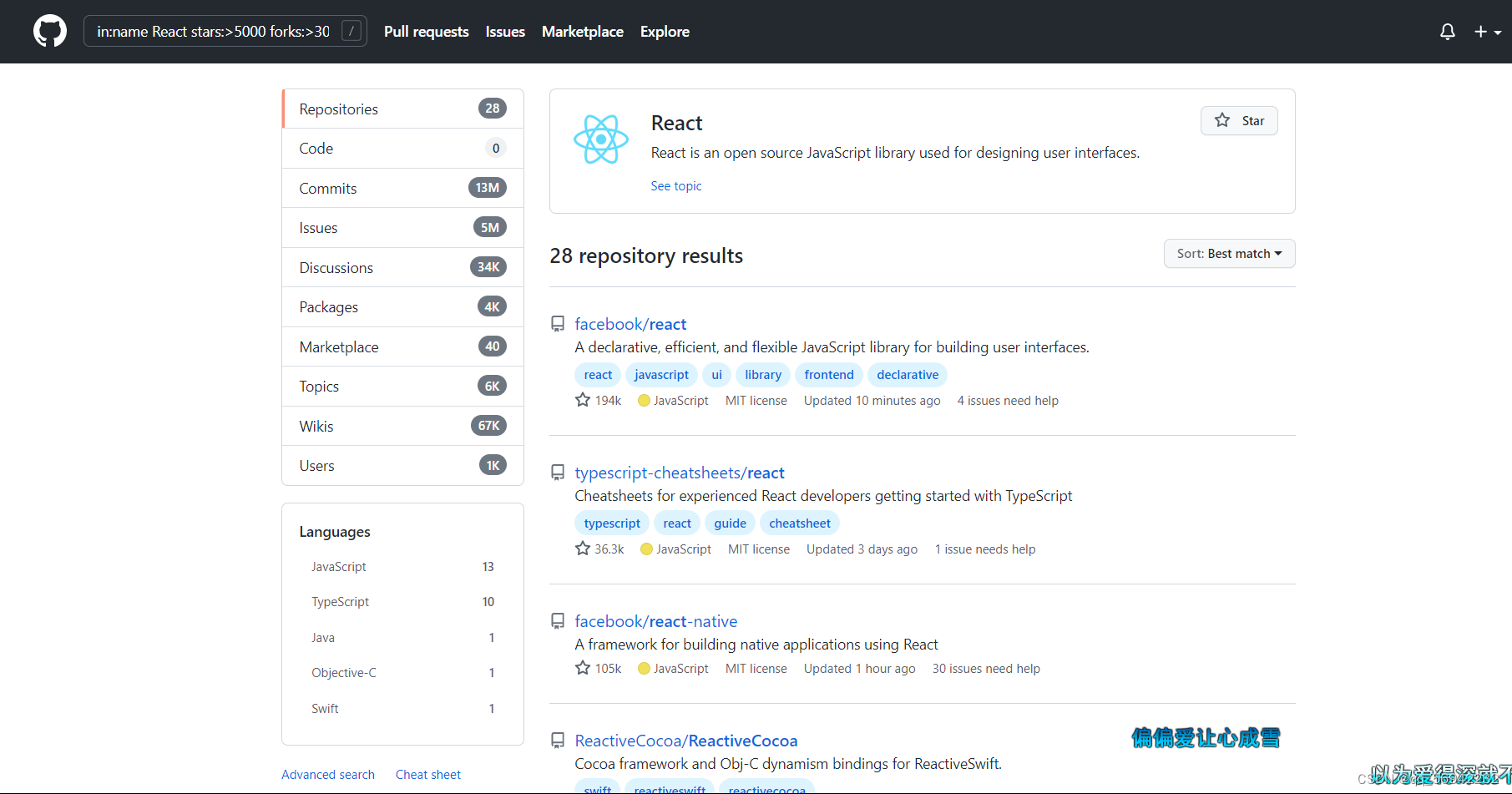Screen dimensions: 1512x794
Task: Click the repo icon beside facebook/react
Action: (x=558, y=324)
